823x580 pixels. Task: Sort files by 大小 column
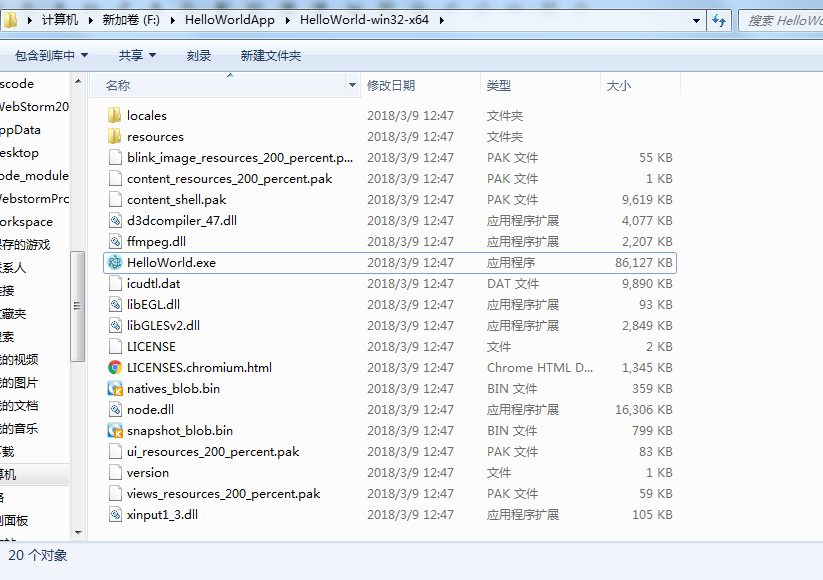pyautogui.click(x=640, y=85)
